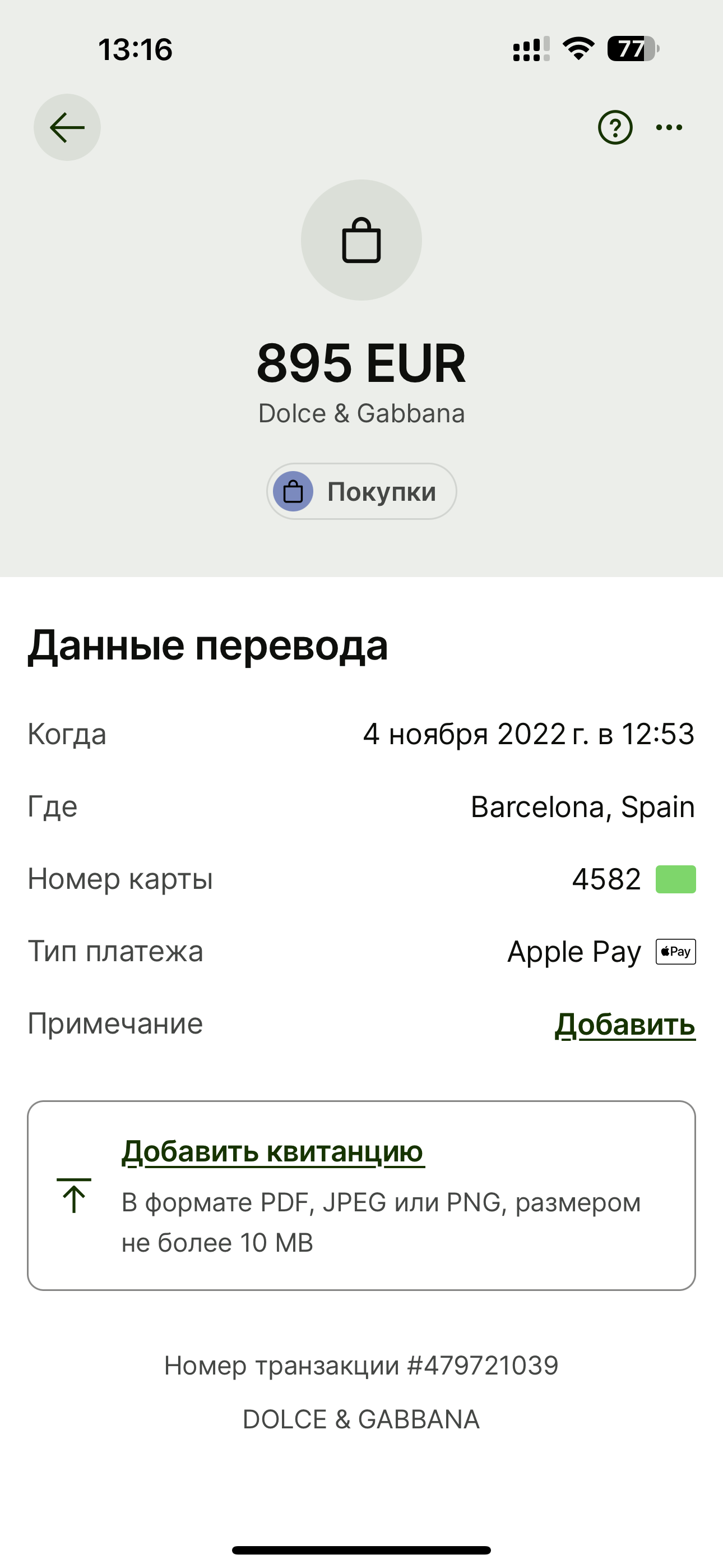Screen dimensions: 723x1568
Task: Open the three-dot more options menu
Action: [x=669, y=127]
